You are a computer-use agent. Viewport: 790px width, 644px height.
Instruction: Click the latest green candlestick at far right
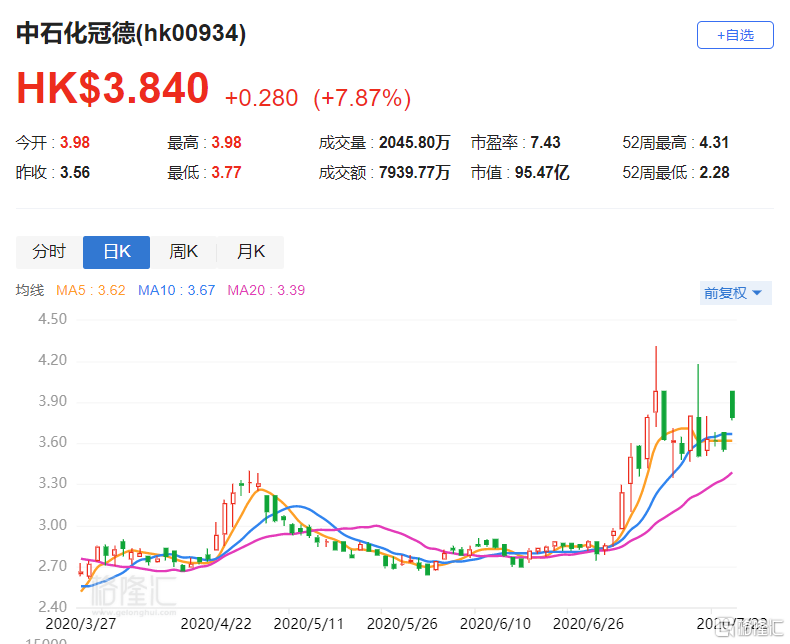click(733, 404)
